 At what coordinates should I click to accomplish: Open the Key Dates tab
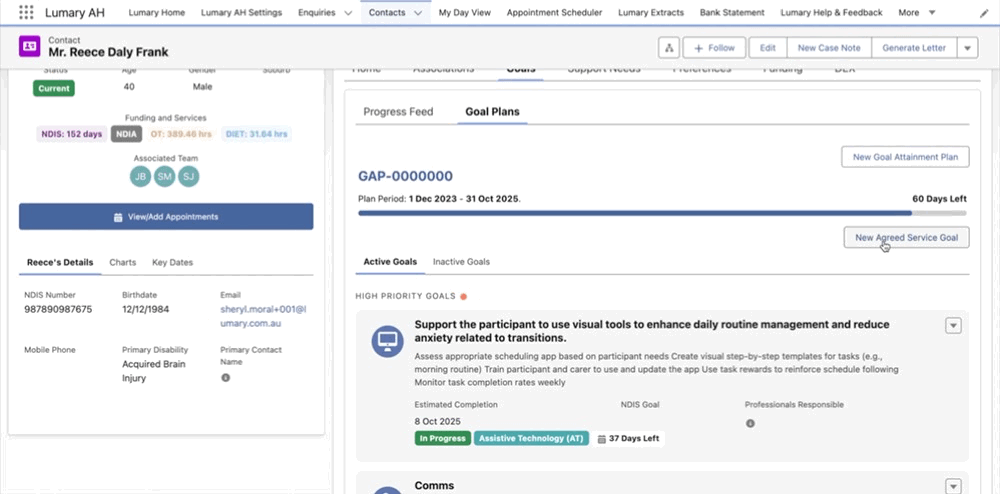[172, 263]
